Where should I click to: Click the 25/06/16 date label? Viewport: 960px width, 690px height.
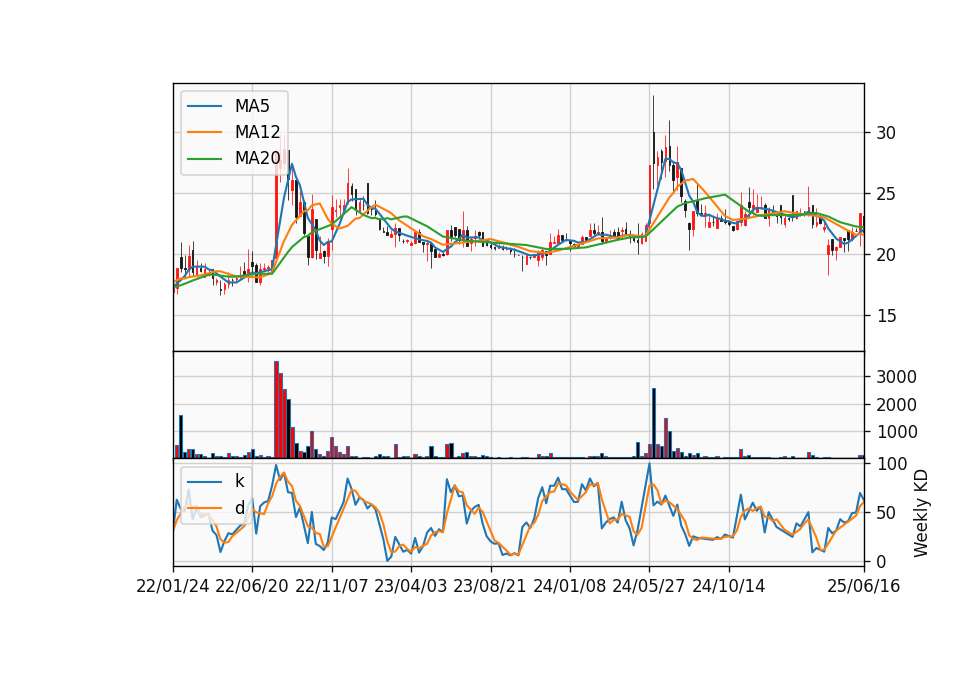click(x=864, y=586)
